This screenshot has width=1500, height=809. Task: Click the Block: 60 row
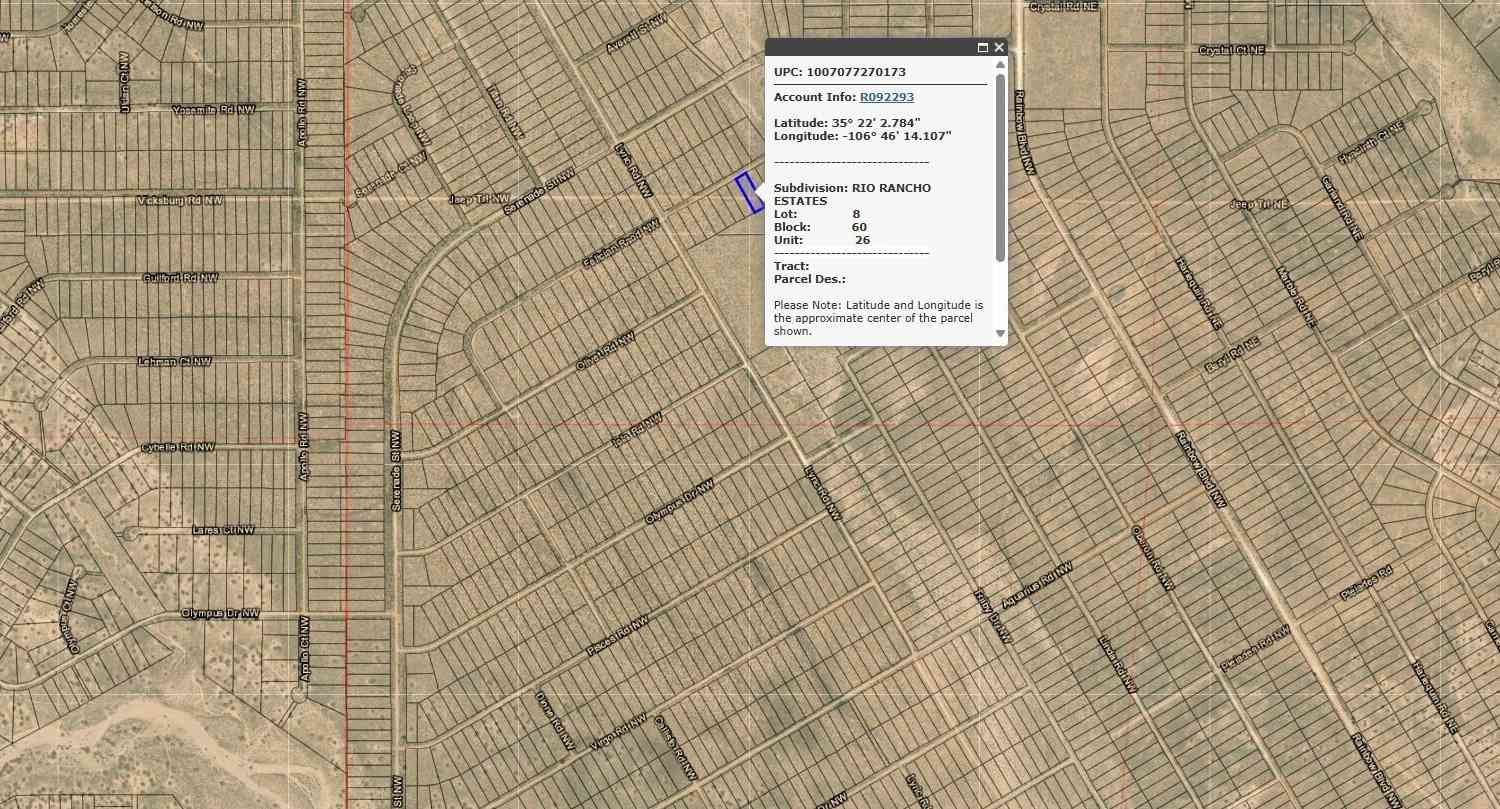tap(821, 227)
